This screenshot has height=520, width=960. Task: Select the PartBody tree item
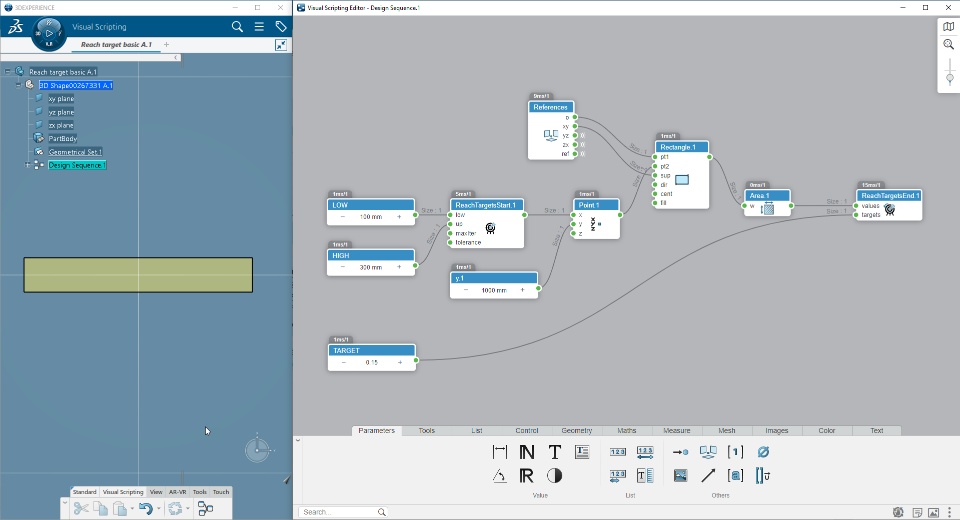click(62, 138)
